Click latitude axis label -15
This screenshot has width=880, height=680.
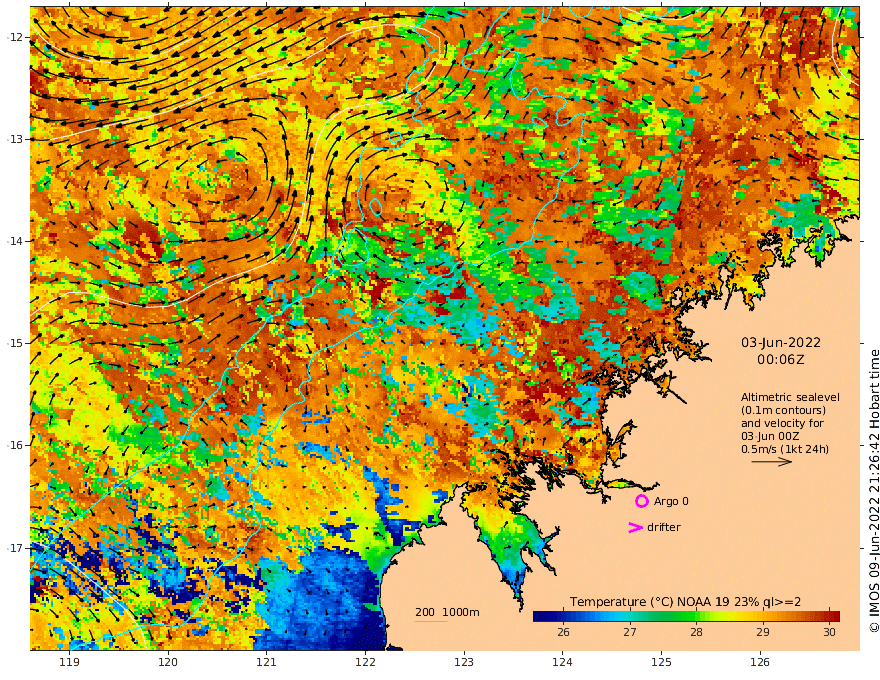click(x=15, y=343)
